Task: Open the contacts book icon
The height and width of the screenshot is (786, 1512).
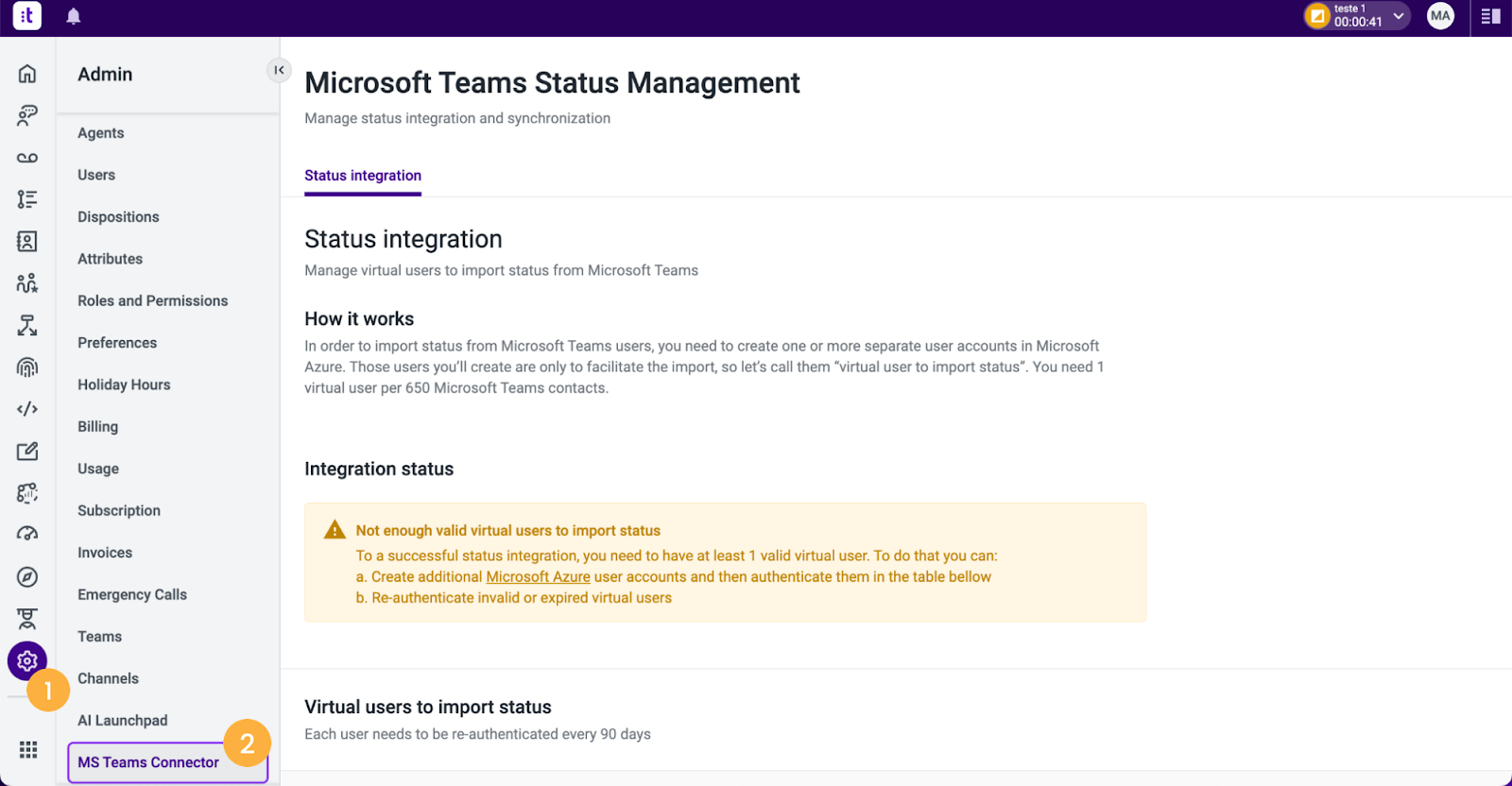Action: click(27, 241)
